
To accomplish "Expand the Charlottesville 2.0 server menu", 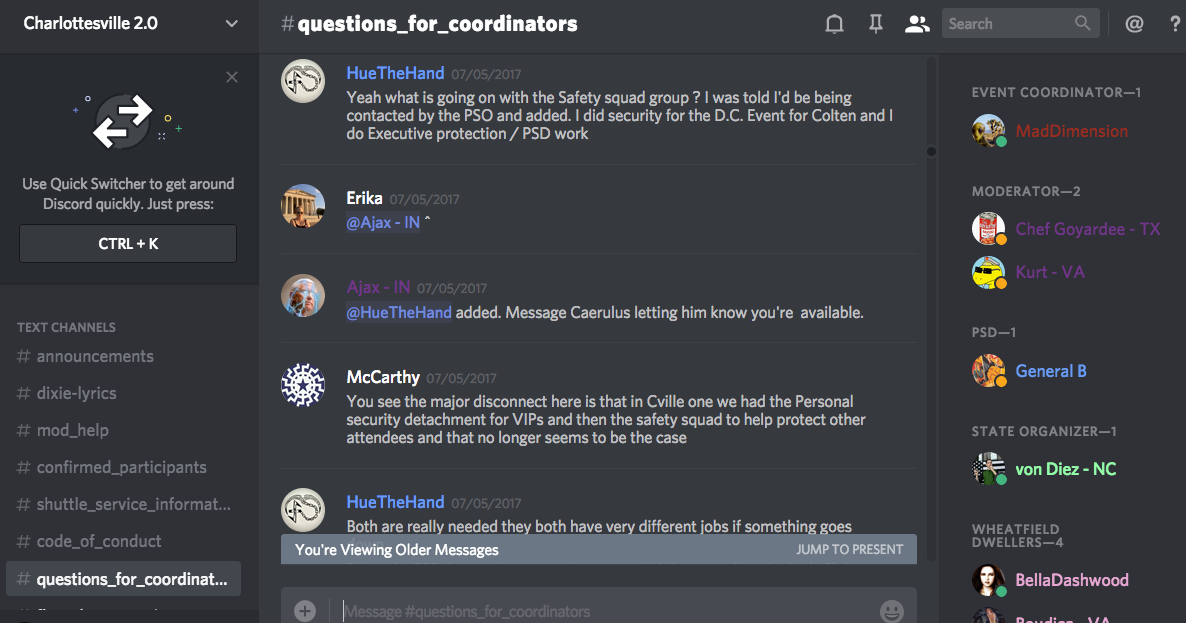I will (231, 24).
